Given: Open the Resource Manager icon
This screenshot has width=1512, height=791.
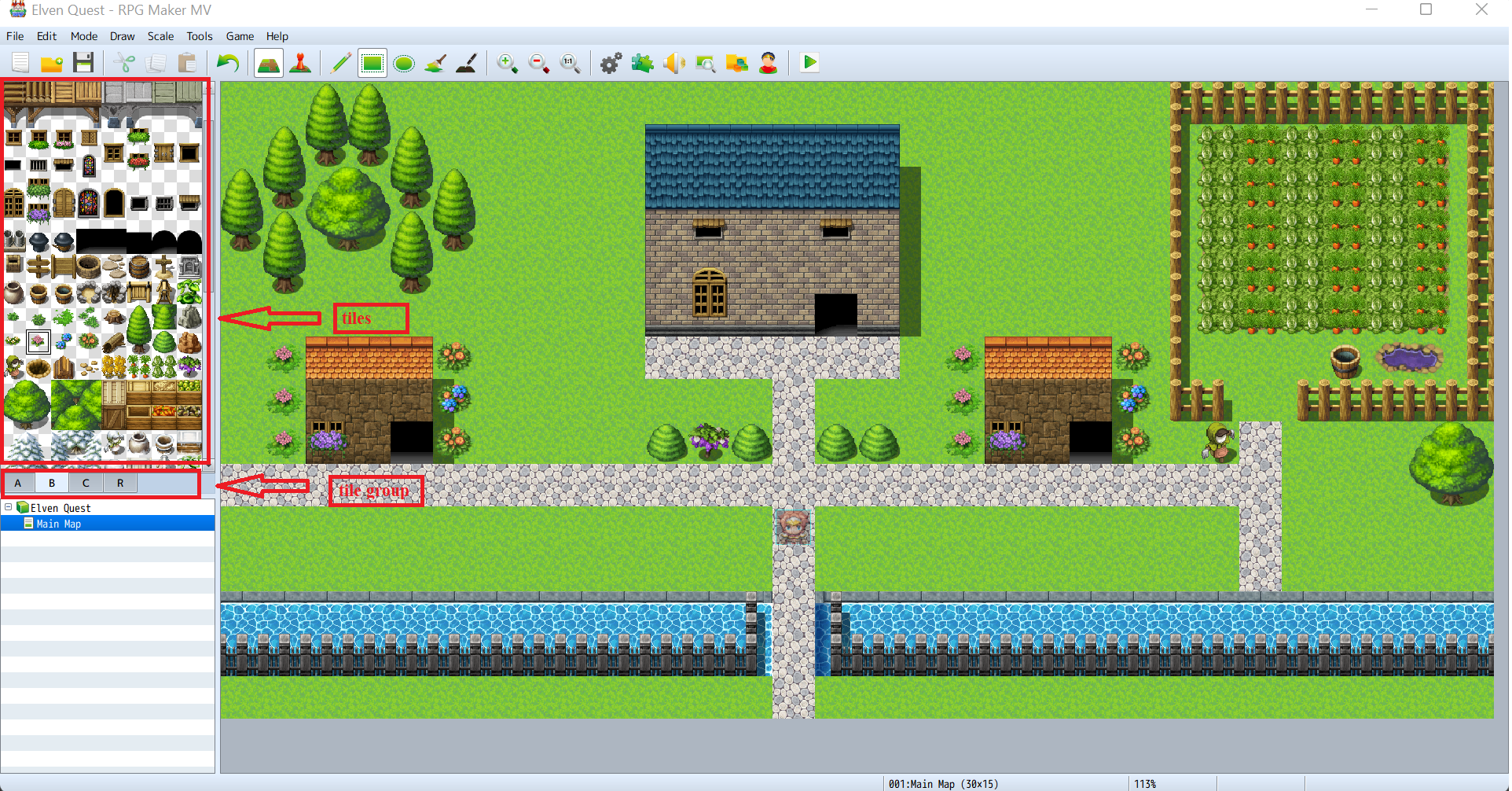Looking at the screenshot, I should tap(736, 63).
